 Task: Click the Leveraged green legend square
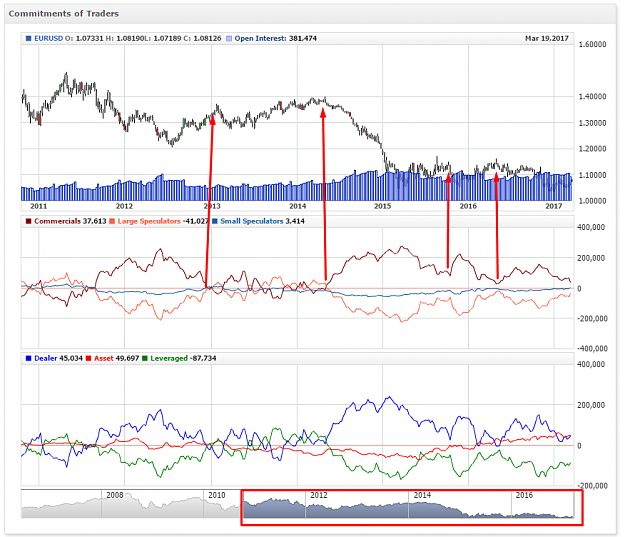145,358
